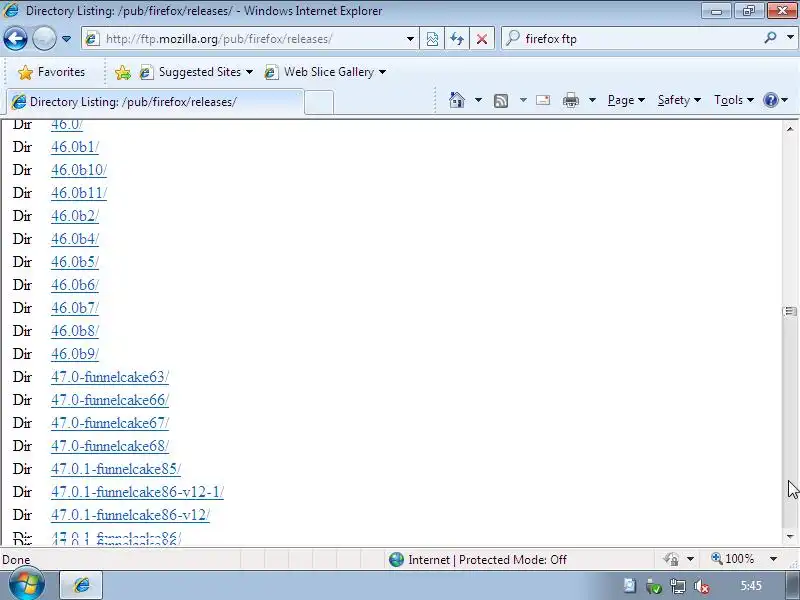Screen dimensions: 800x600
Task: Click the 5:45 taskbar clock
Action: click(x=751, y=586)
